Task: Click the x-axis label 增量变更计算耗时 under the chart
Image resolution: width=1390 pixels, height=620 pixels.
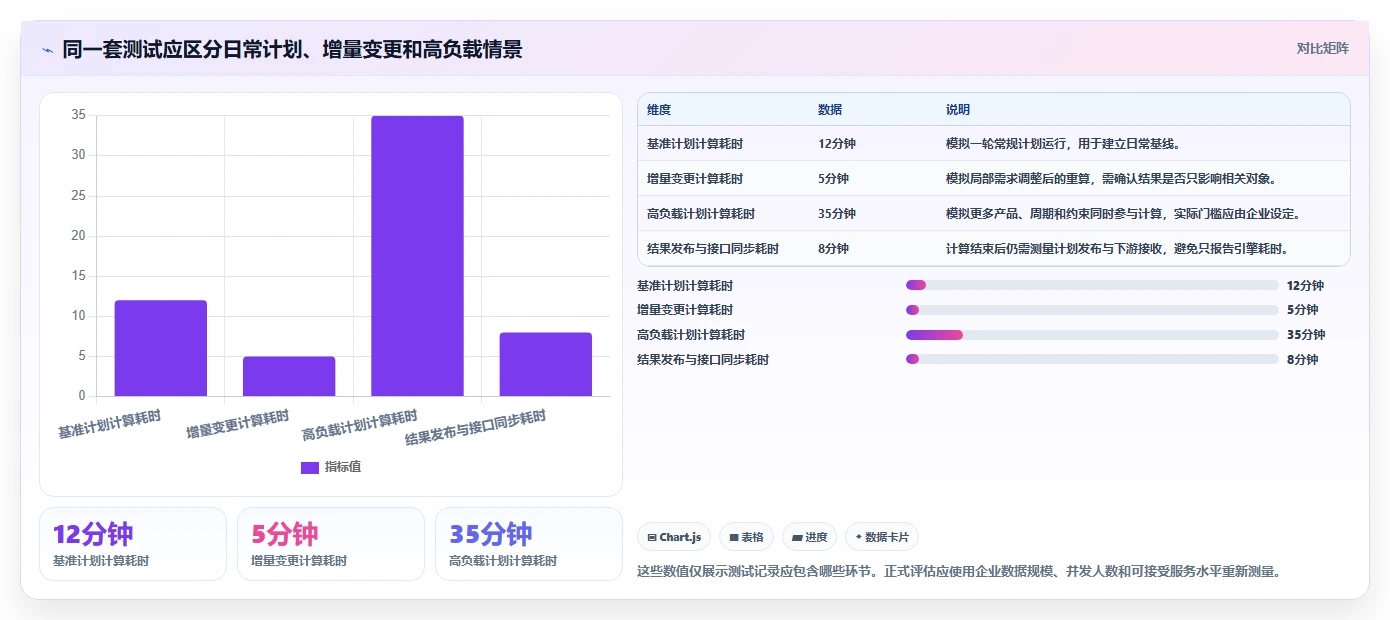Action: pyautogui.click(x=238, y=424)
